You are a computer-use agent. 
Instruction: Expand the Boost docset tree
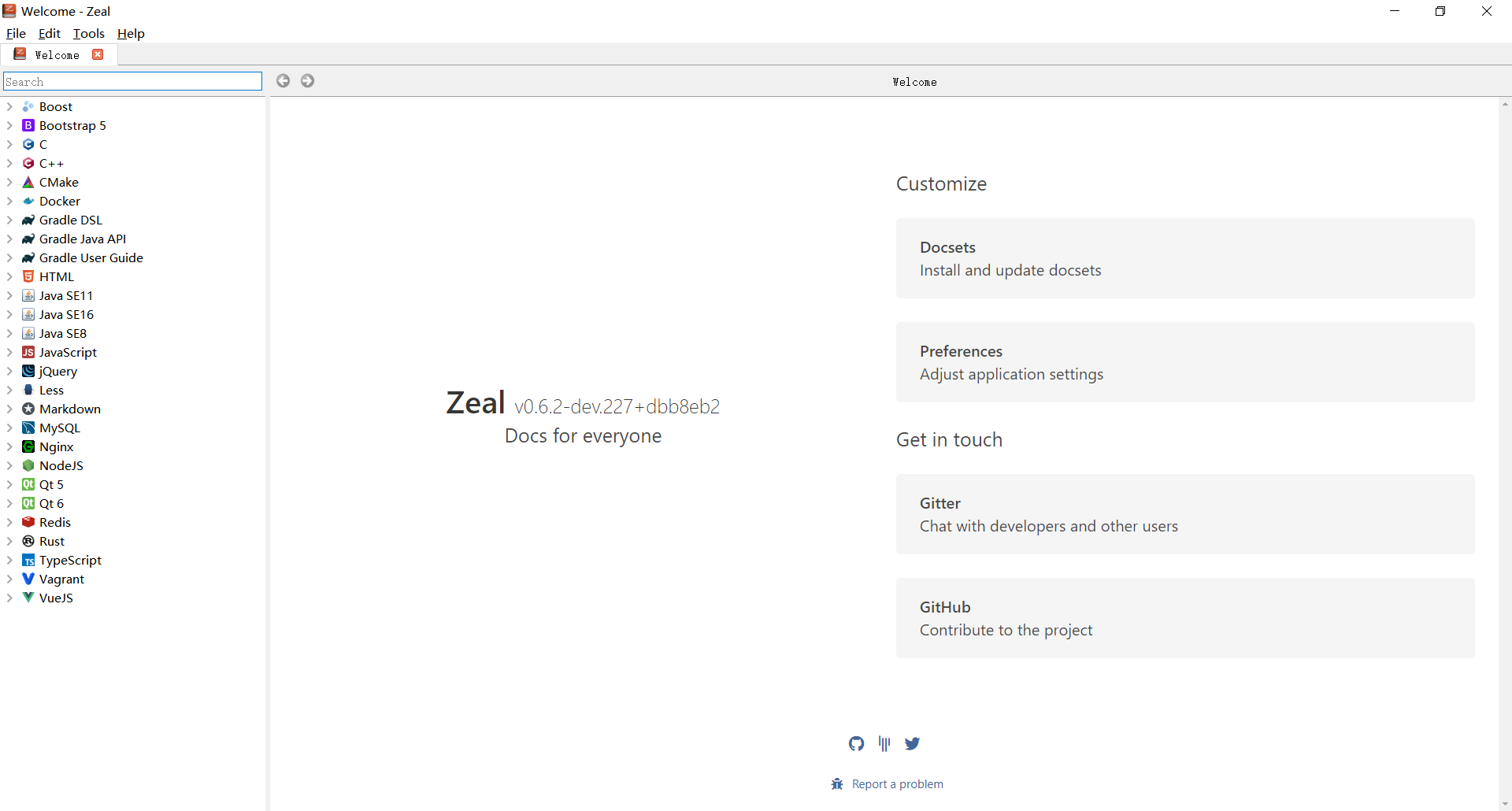pos(9,107)
